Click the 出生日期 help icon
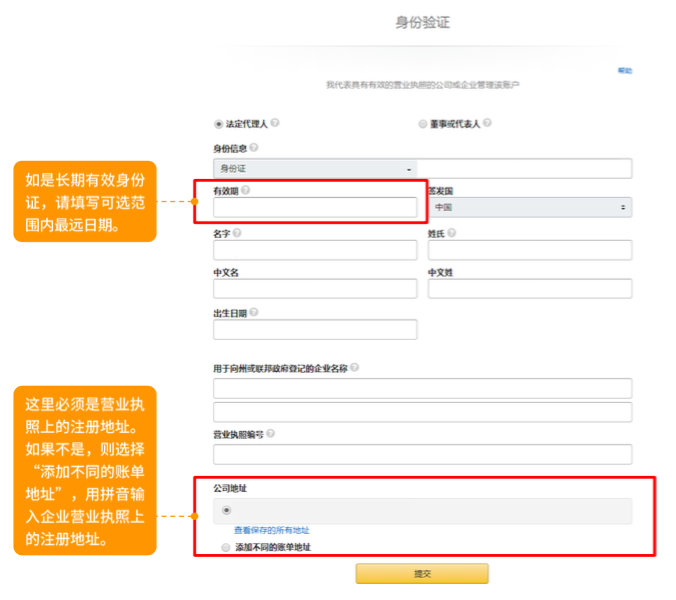The height and width of the screenshot is (600, 676). pyautogui.click(x=254, y=312)
